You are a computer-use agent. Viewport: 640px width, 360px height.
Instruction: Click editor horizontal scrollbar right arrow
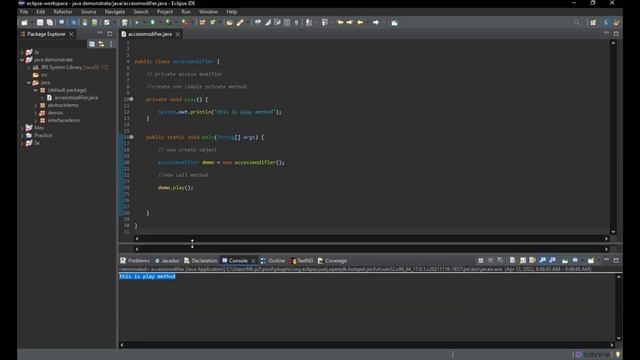coord(606,239)
